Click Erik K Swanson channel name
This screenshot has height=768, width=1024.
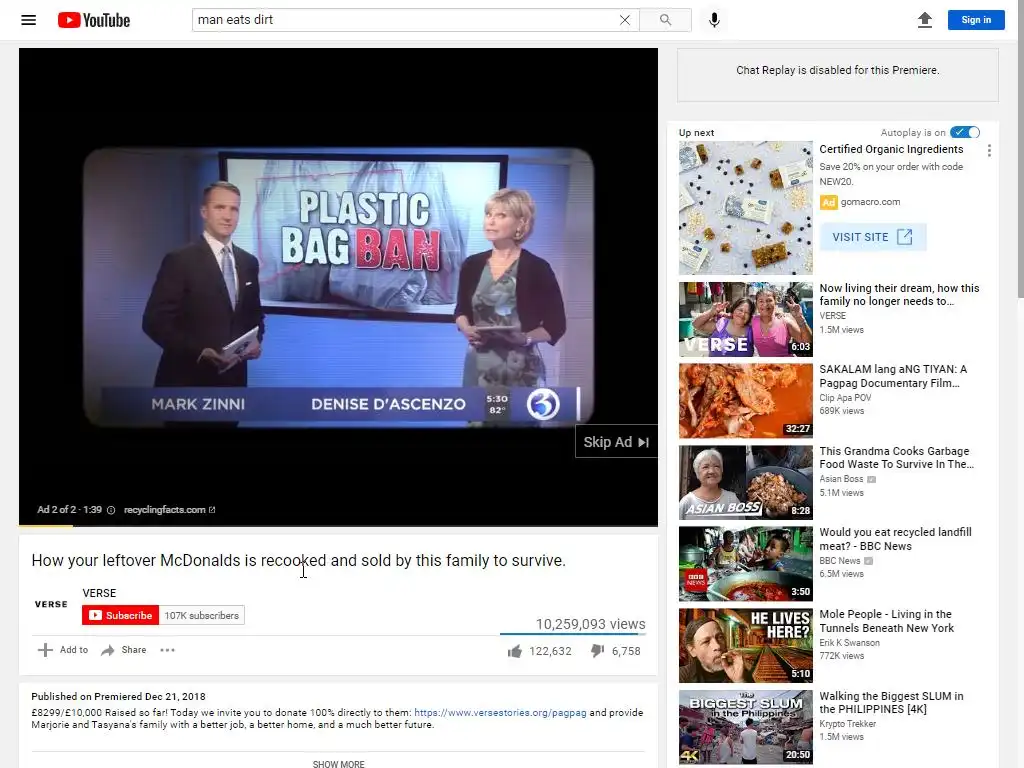click(x=850, y=643)
